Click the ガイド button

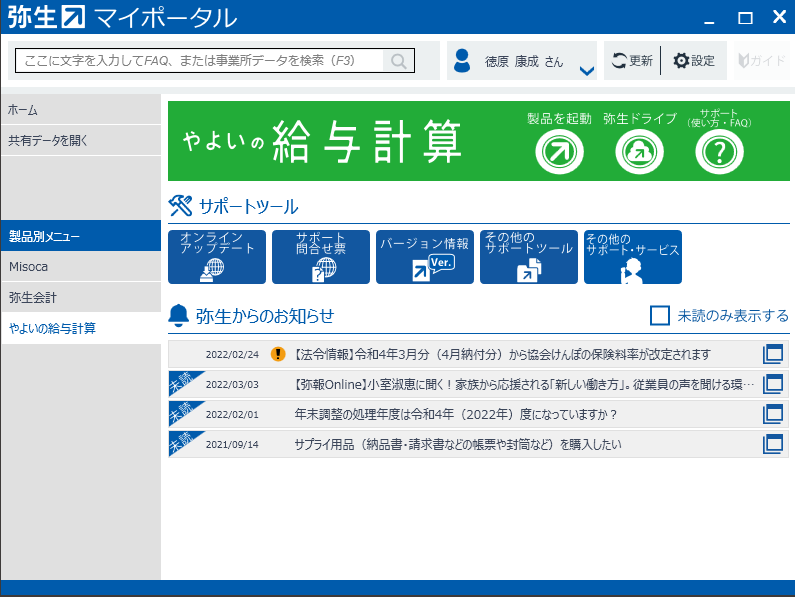pos(762,61)
